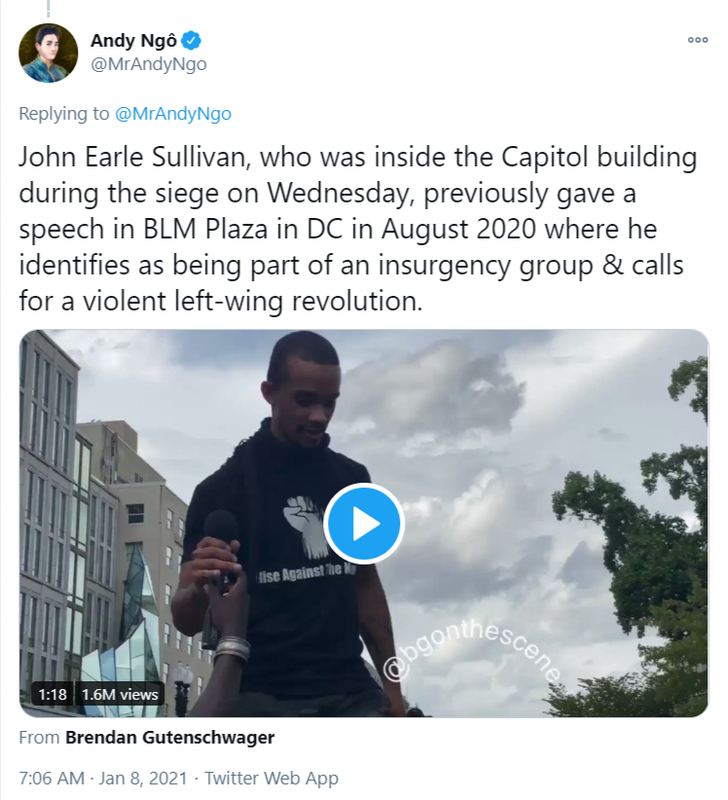Click Andy Ngô's profile avatar
This screenshot has width=728, height=800.
point(48,53)
